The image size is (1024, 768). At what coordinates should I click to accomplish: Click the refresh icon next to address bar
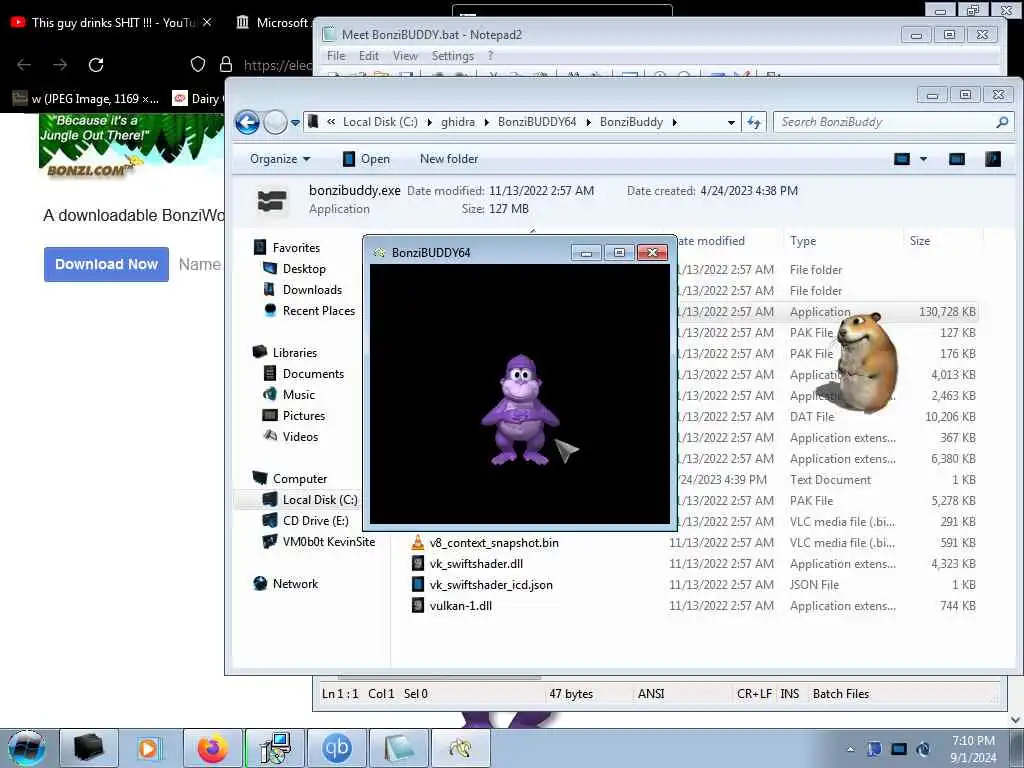(x=754, y=122)
